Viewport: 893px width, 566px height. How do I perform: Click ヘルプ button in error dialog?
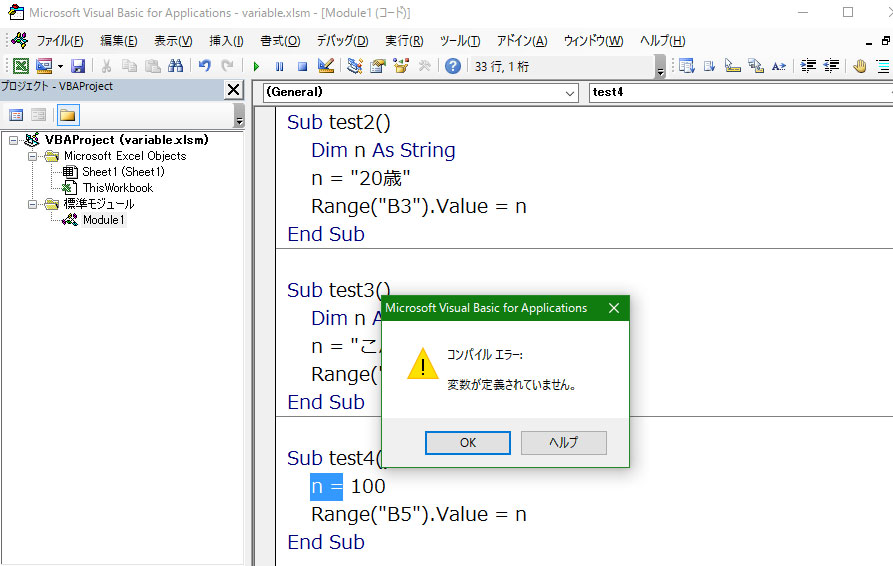pyautogui.click(x=563, y=442)
